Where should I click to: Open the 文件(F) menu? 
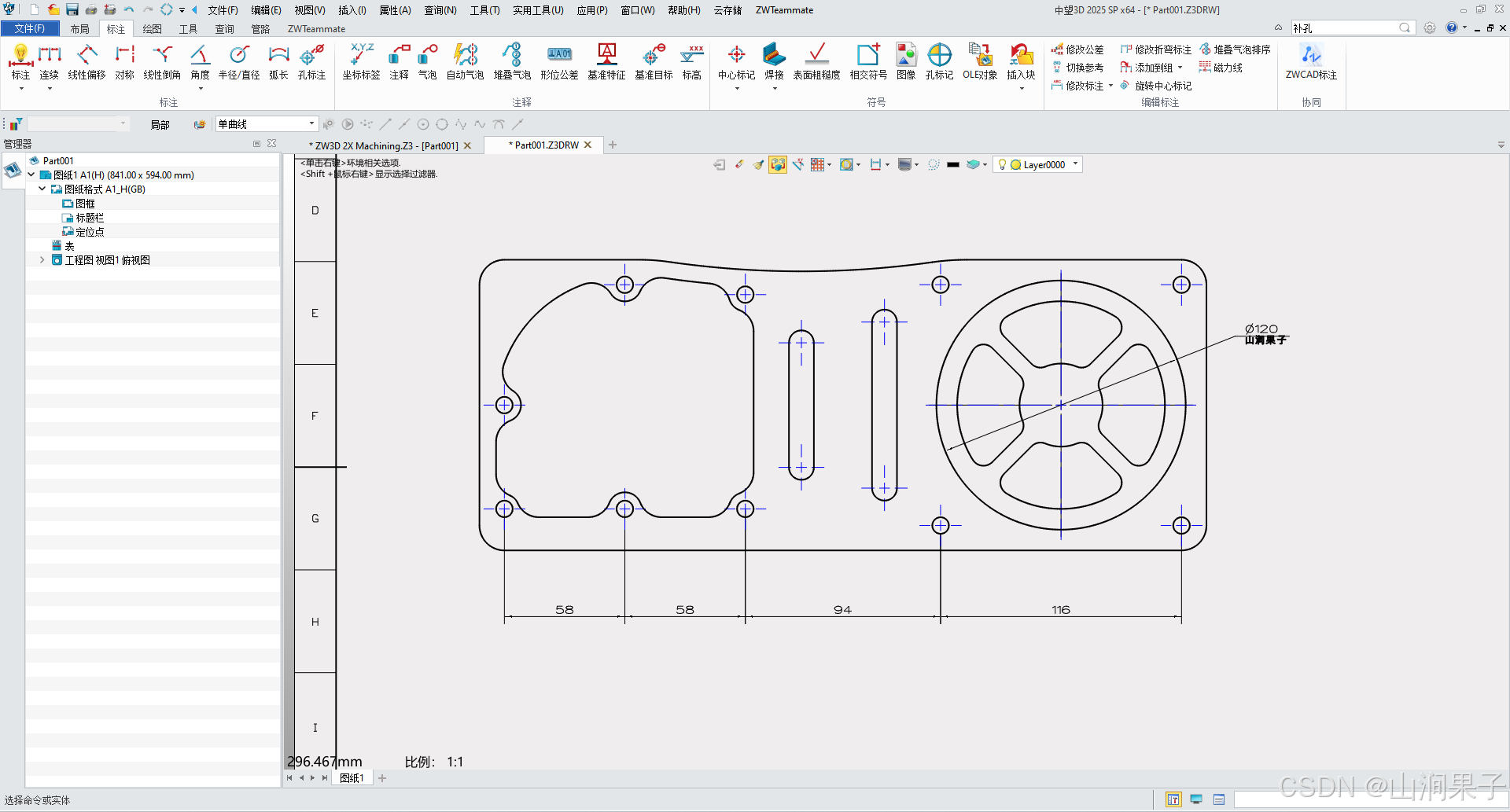[x=223, y=10]
